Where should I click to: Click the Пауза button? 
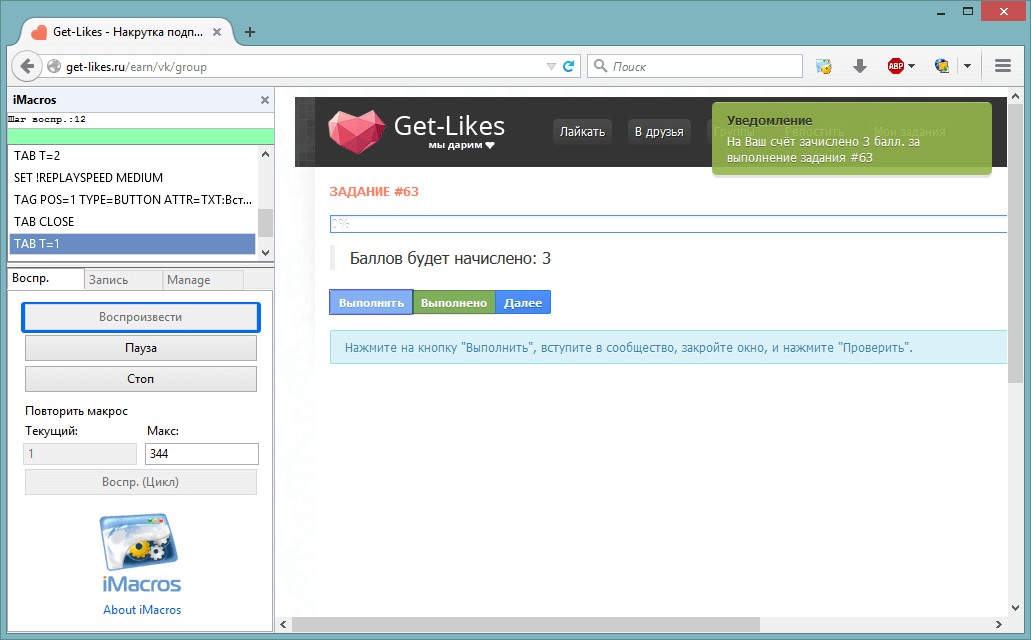(x=141, y=348)
